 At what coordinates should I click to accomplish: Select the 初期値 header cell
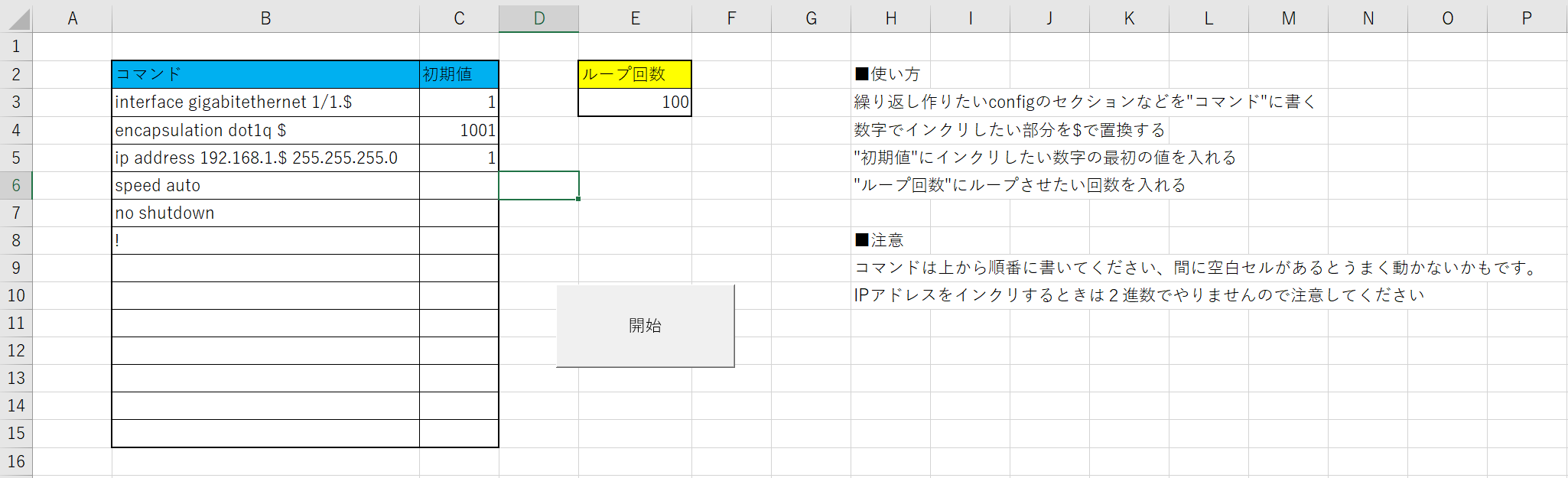(459, 74)
